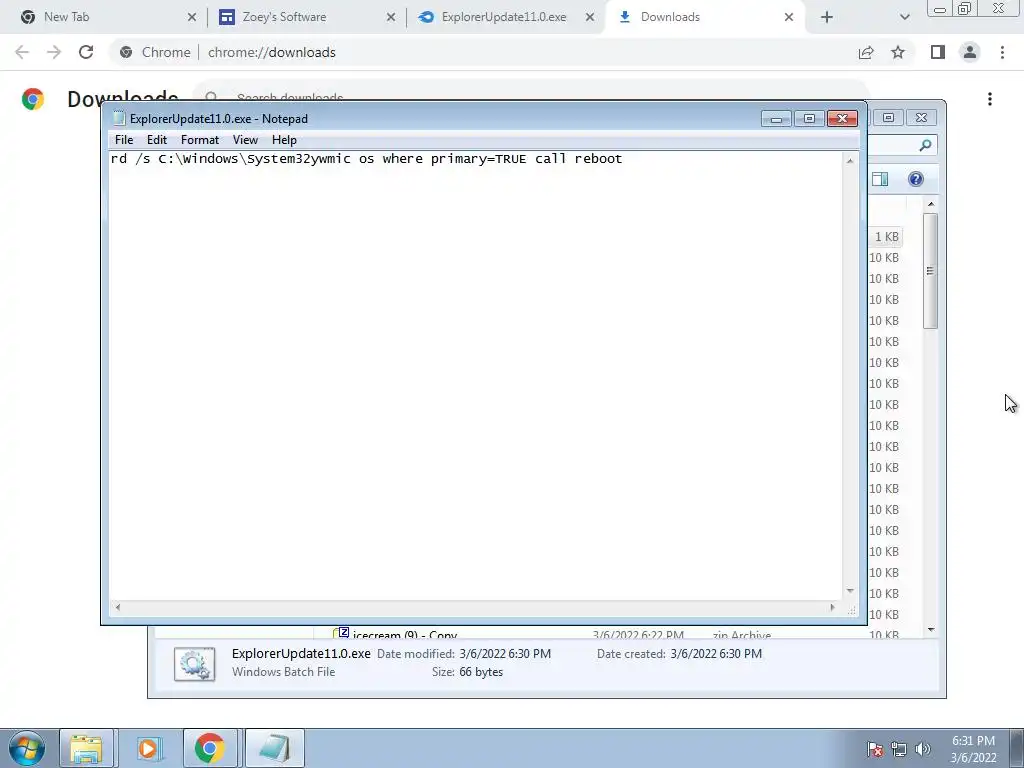This screenshot has width=1024, height=768.
Task: Minimize the Notepad window
Action: click(776, 118)
